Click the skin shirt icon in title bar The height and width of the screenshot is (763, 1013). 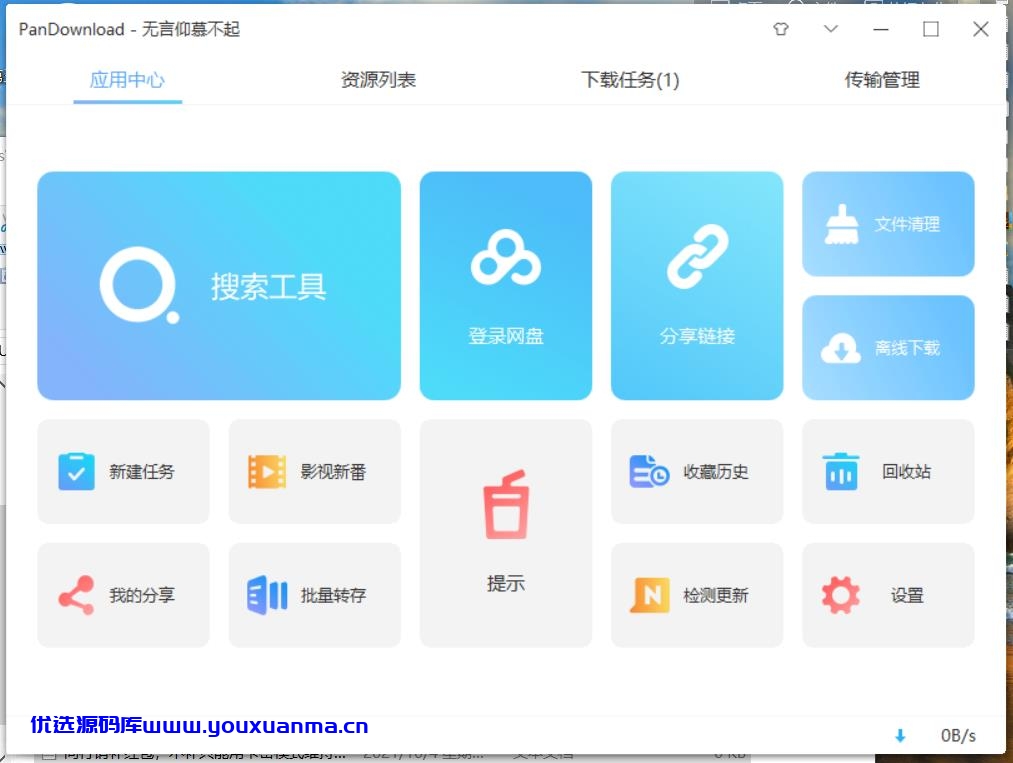coord(781,29)
